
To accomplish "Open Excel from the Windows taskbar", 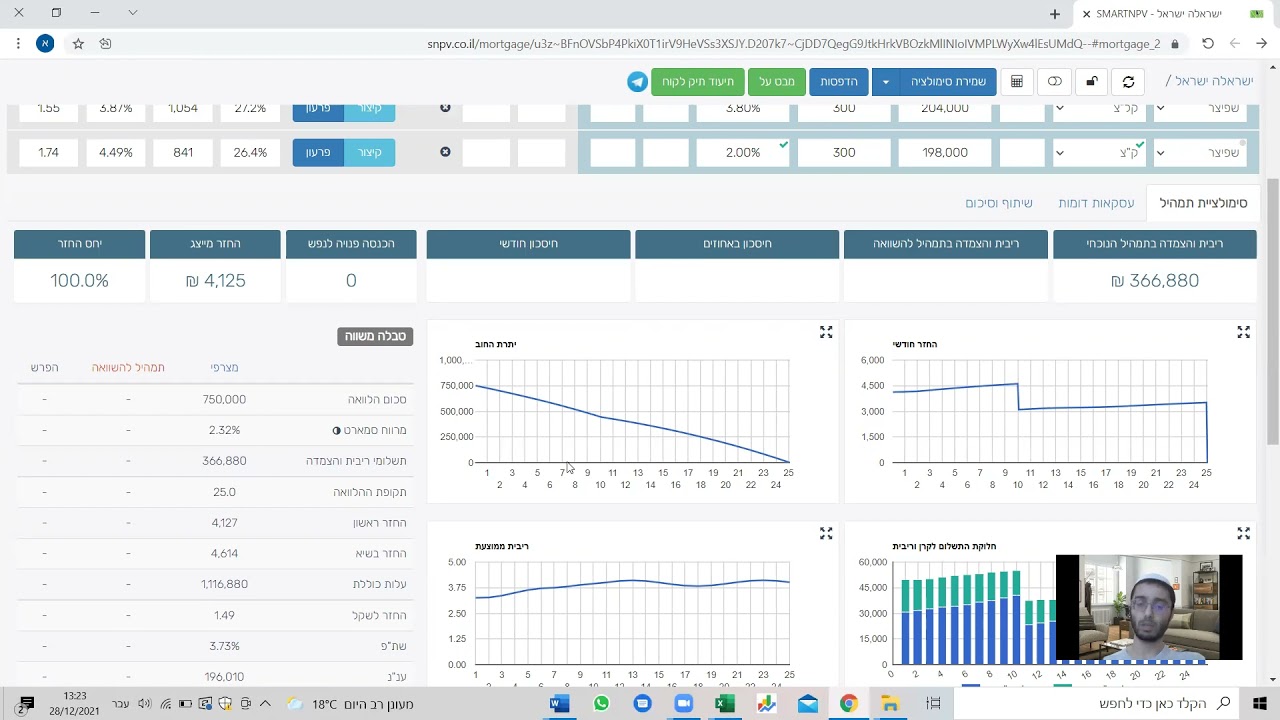I will 725,704.
